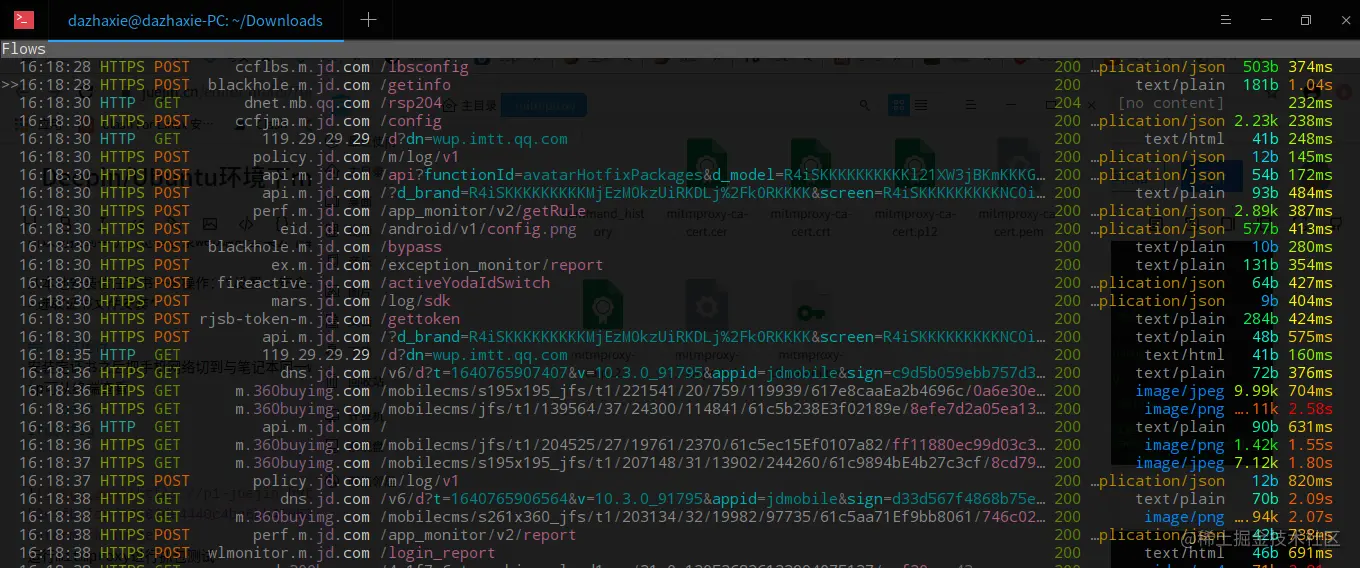1360x568 pixels.
Task: Click the Flows header label
Action: click(24, 48)
